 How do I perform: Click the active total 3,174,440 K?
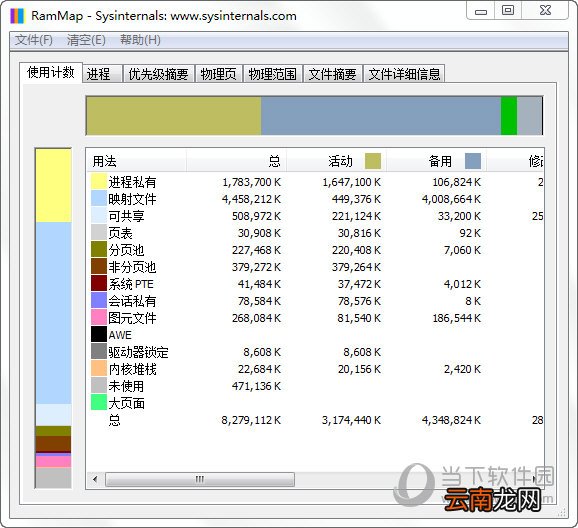(351, 420)
